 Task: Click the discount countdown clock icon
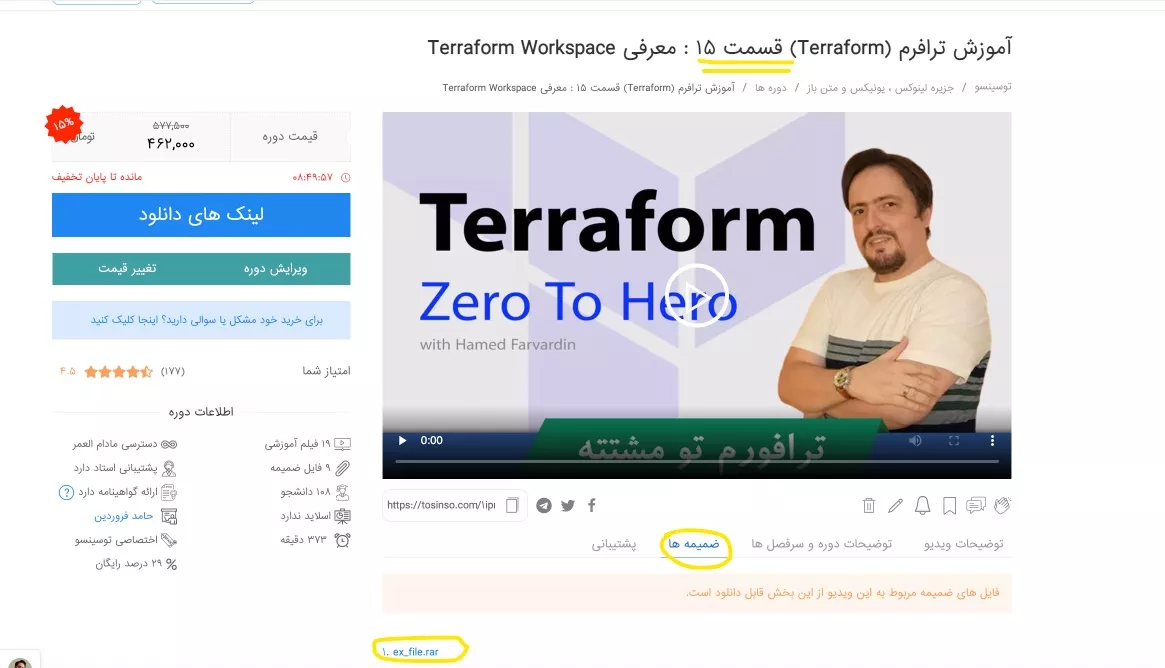[x=345, y=178]
